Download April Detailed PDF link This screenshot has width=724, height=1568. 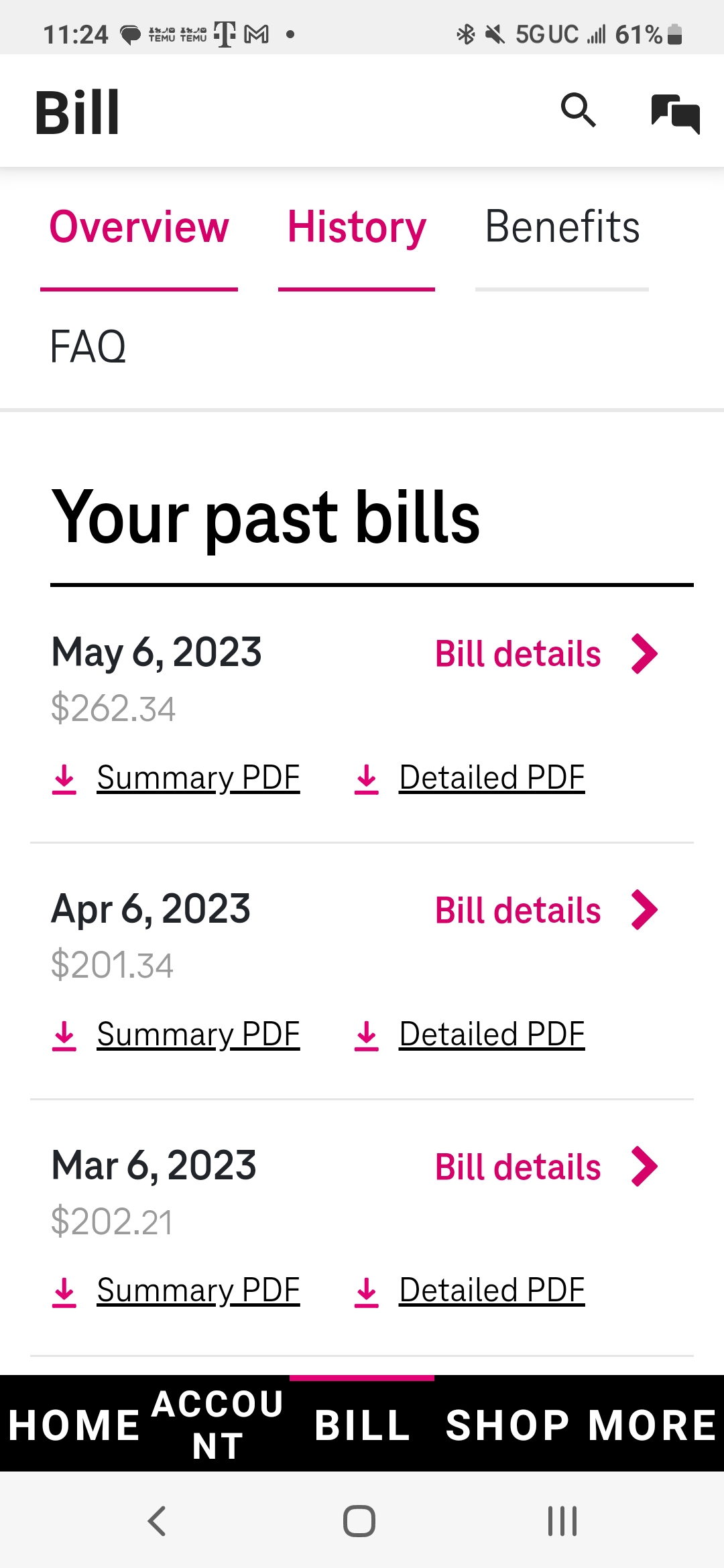pyautogui.click(x=491, y=1035)
